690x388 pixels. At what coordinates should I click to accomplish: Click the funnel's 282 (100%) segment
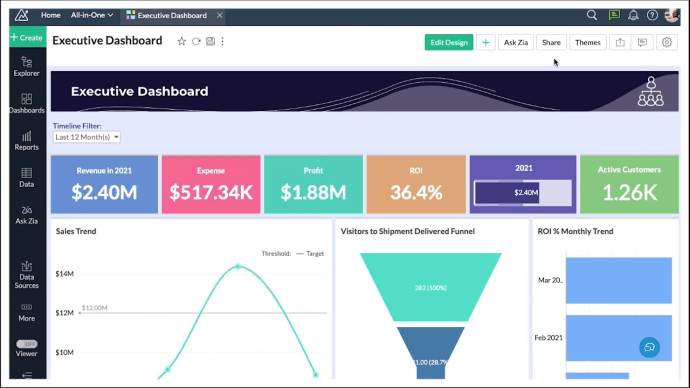point(430,287)
